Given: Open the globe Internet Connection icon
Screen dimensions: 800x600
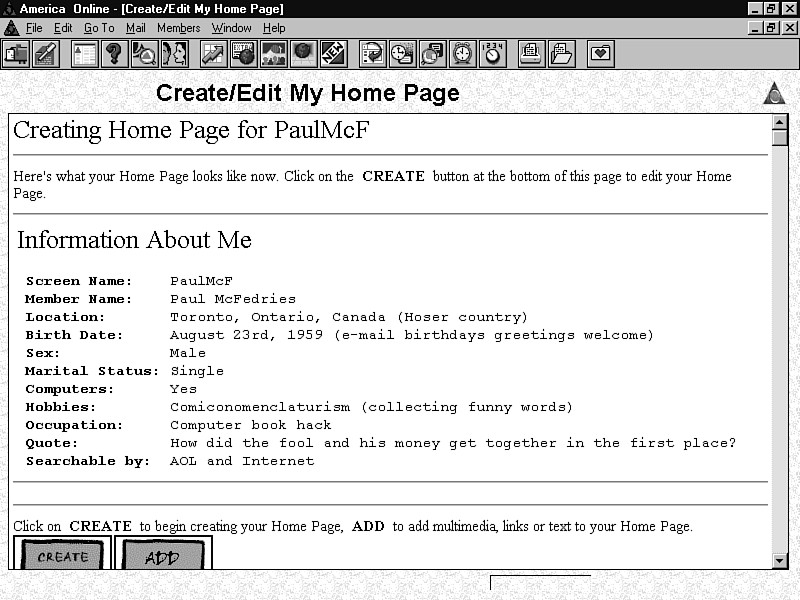Looking at the screenshot, I should tap(304, 54).
